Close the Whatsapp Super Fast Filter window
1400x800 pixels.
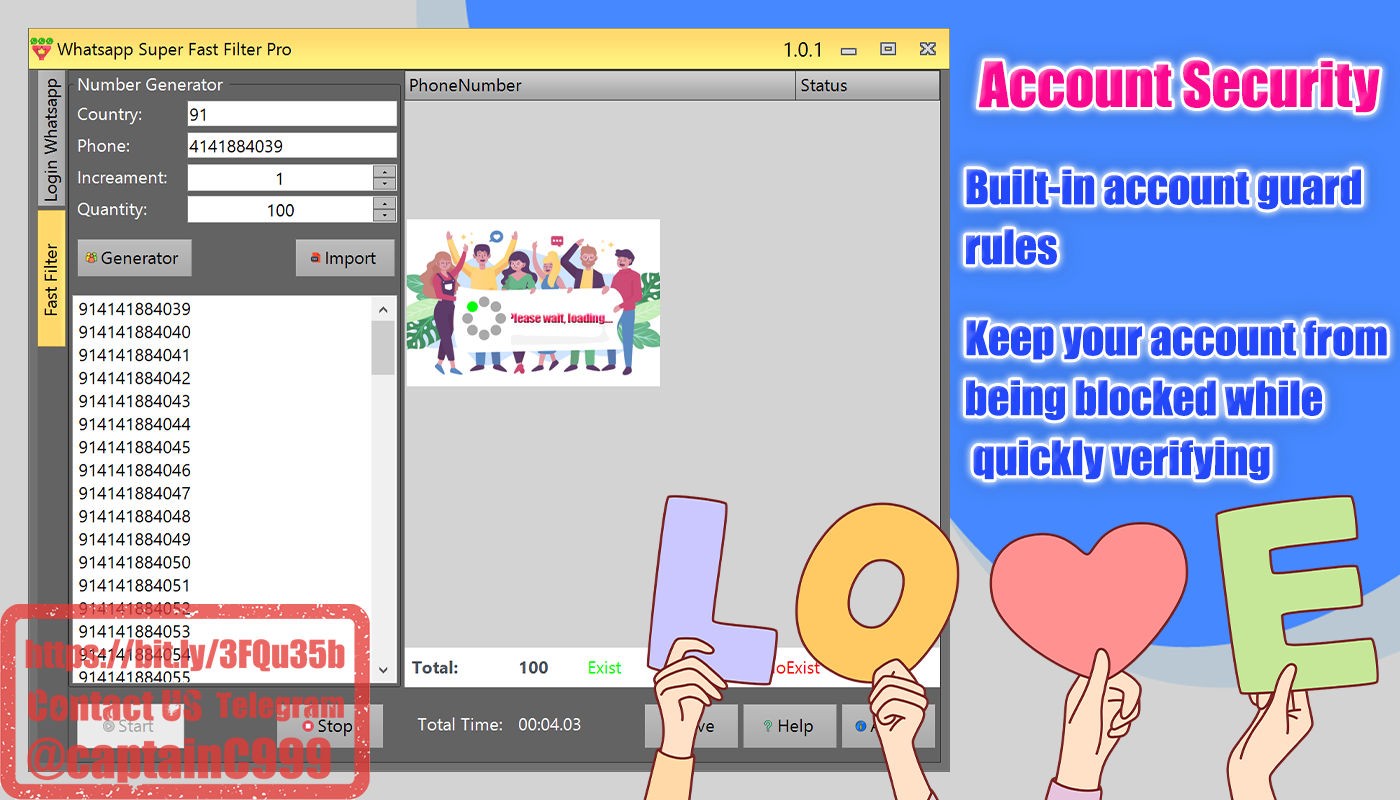tap(928, 49)
